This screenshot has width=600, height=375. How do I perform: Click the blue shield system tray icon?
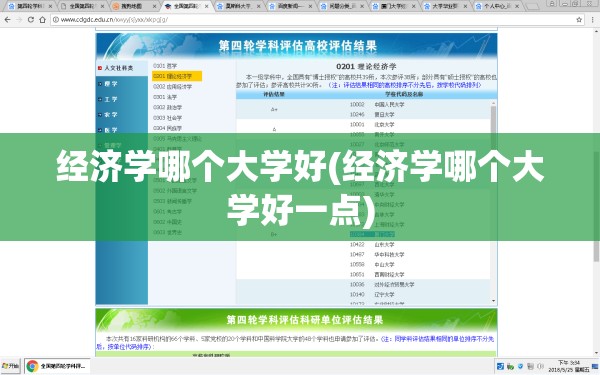(520, 367)
